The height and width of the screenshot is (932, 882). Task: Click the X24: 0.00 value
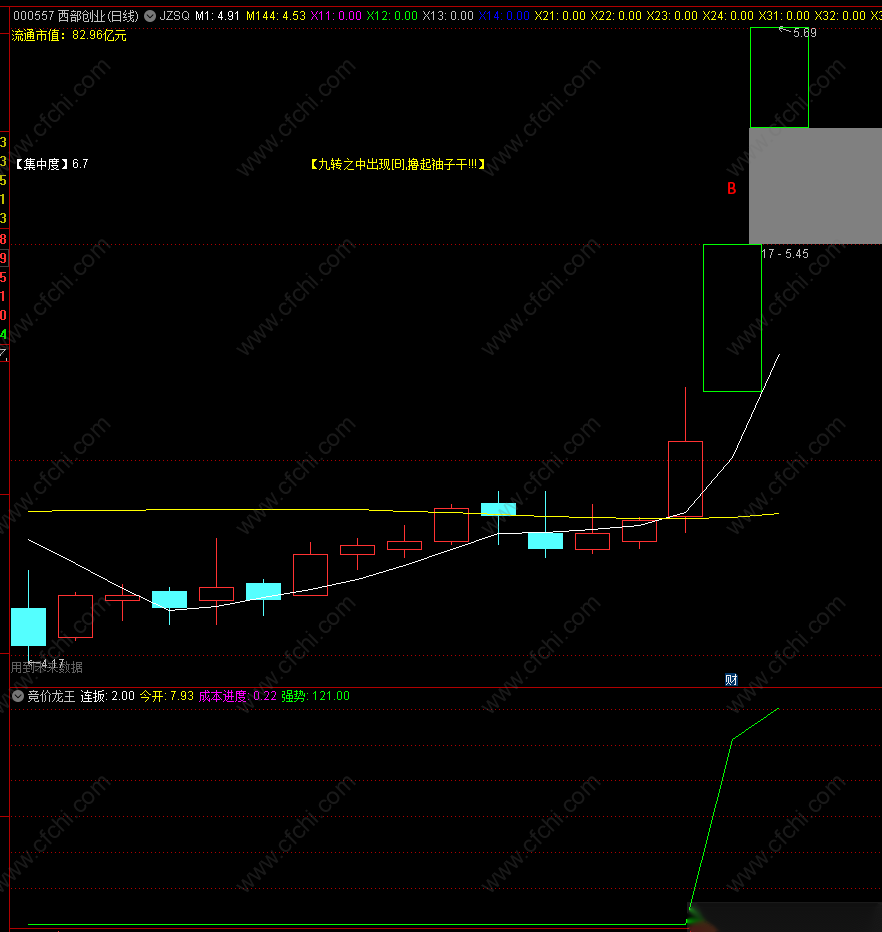click(x=728, y=16)
